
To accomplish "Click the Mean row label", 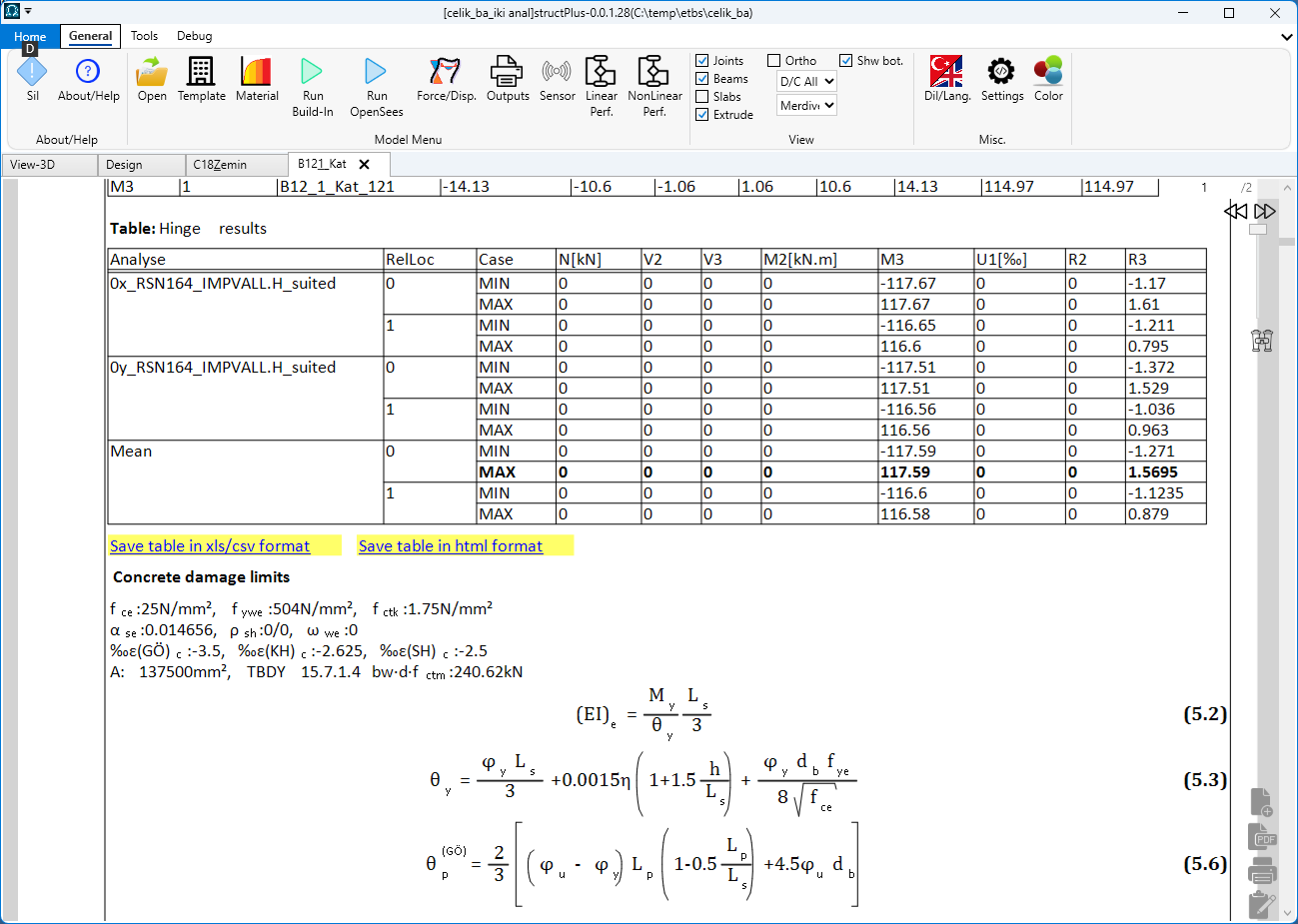I will click(x=131, y=452).
